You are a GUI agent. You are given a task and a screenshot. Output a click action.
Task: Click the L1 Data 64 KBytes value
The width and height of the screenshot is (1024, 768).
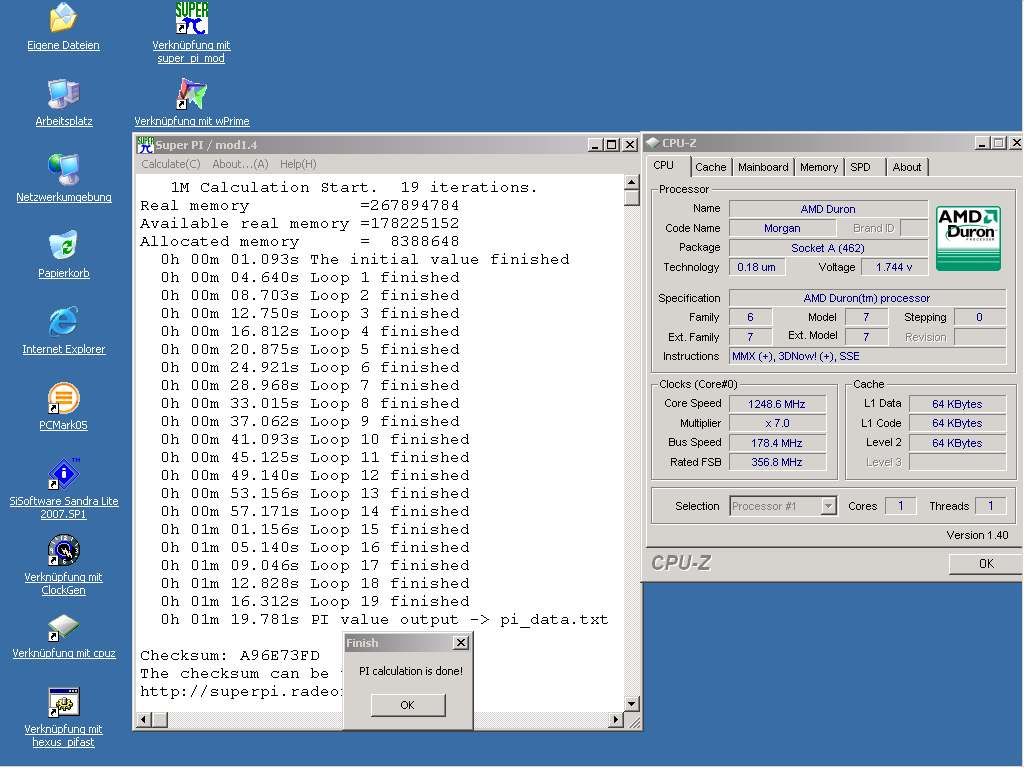tap(957, 404)
